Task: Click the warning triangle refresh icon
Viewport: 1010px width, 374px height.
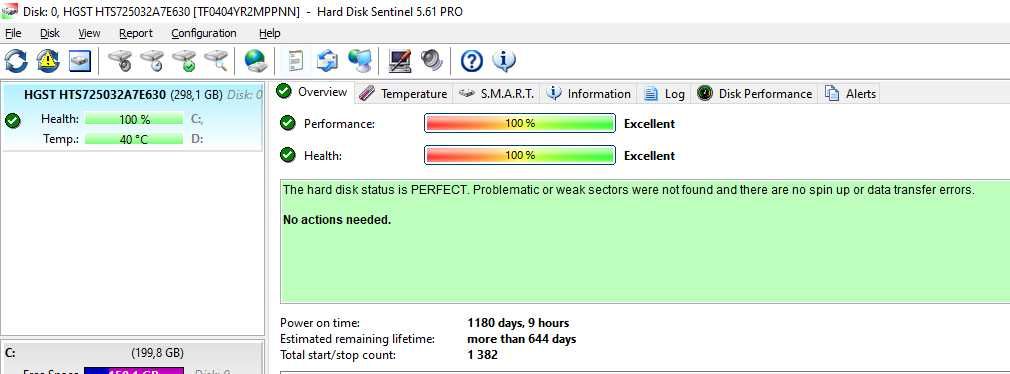Action: click(x=48, y=61)
